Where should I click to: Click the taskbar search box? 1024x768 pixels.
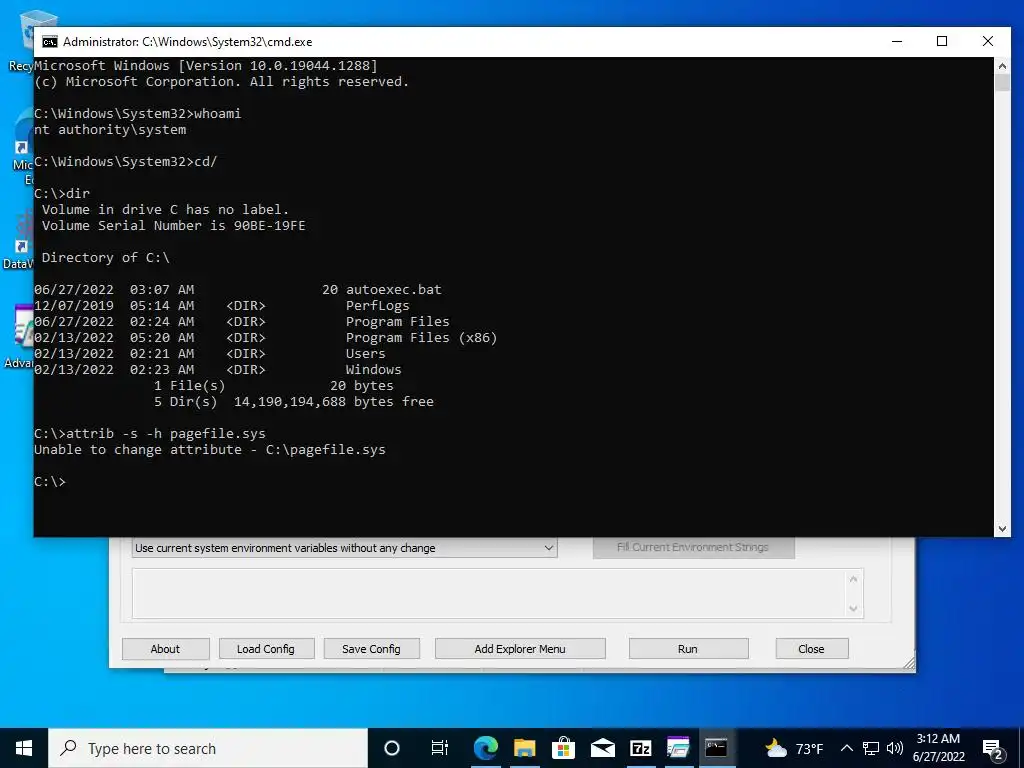208,748
